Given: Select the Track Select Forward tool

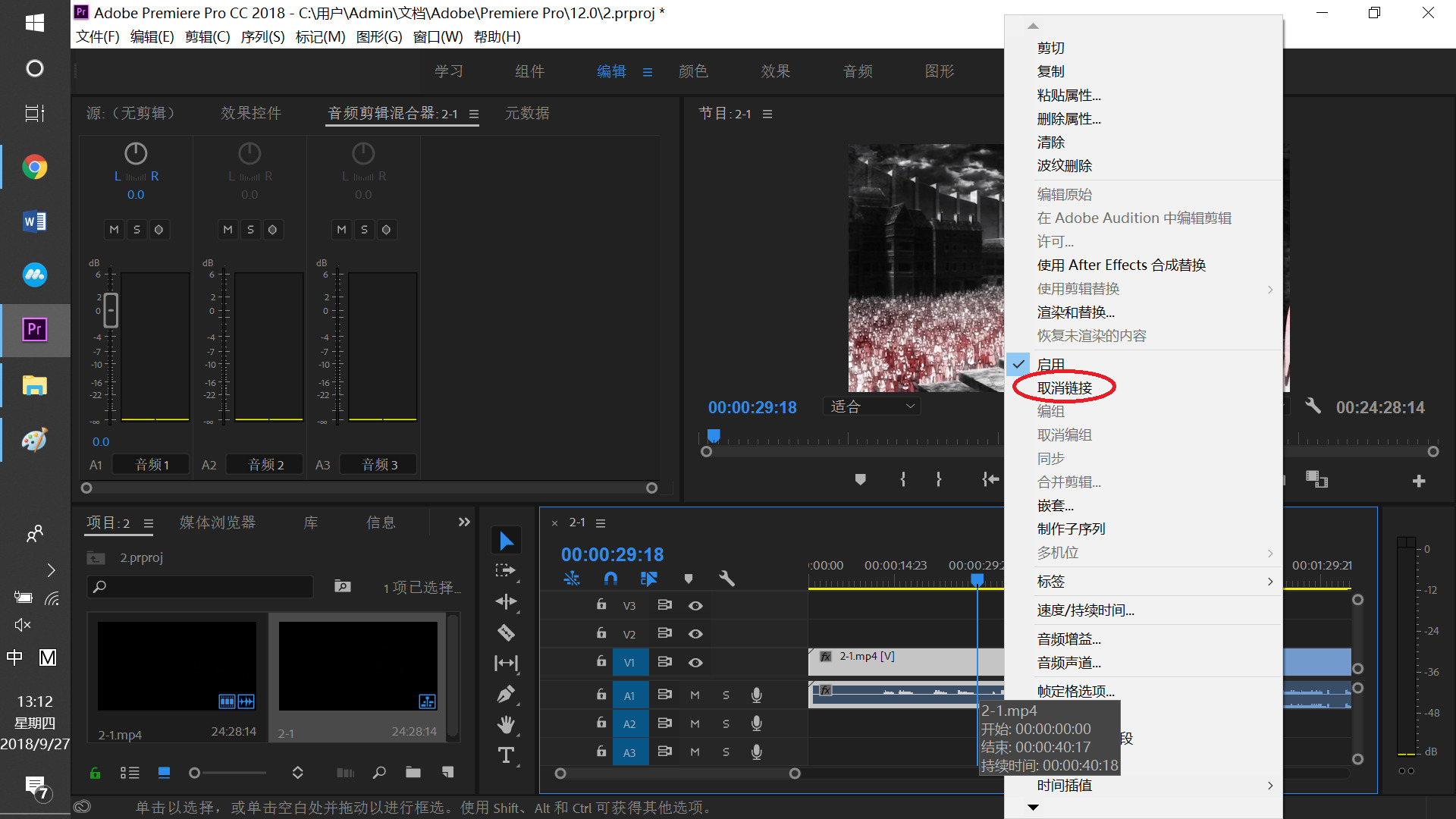Looking at the screenshot, I should tap(506, 571).
